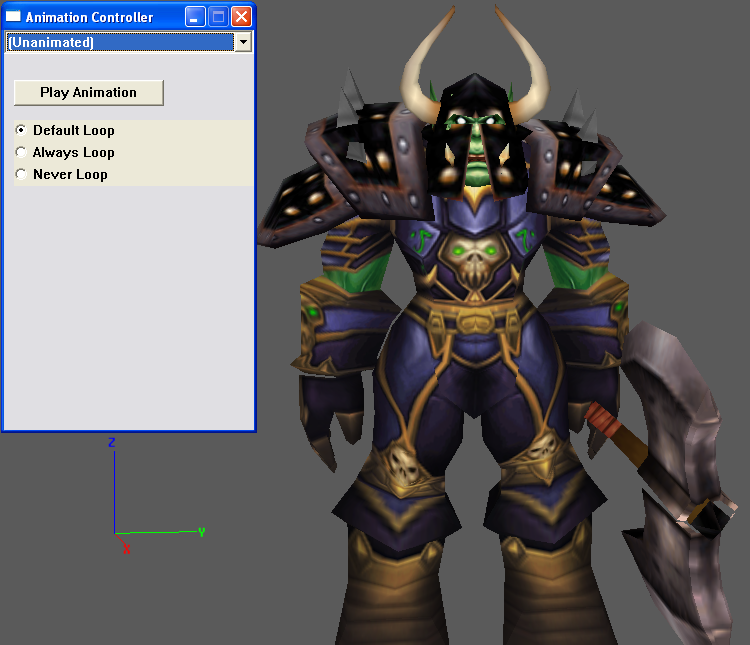Minimize the Animation Controller window
Image resolution: width=750 pixels, height=645 pixels.
(x=195, y=17)
